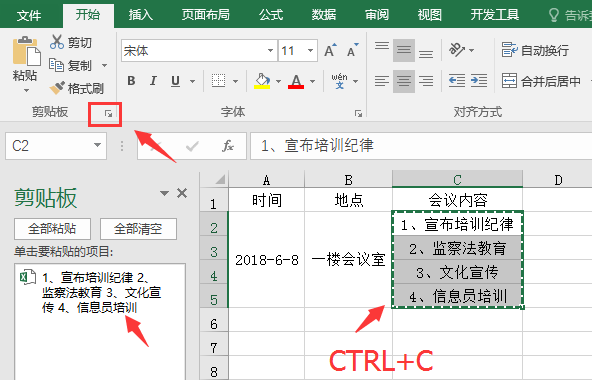Toggle bold formatting
592x380 pixels.
pyautogui.click(x=131, y=81)
